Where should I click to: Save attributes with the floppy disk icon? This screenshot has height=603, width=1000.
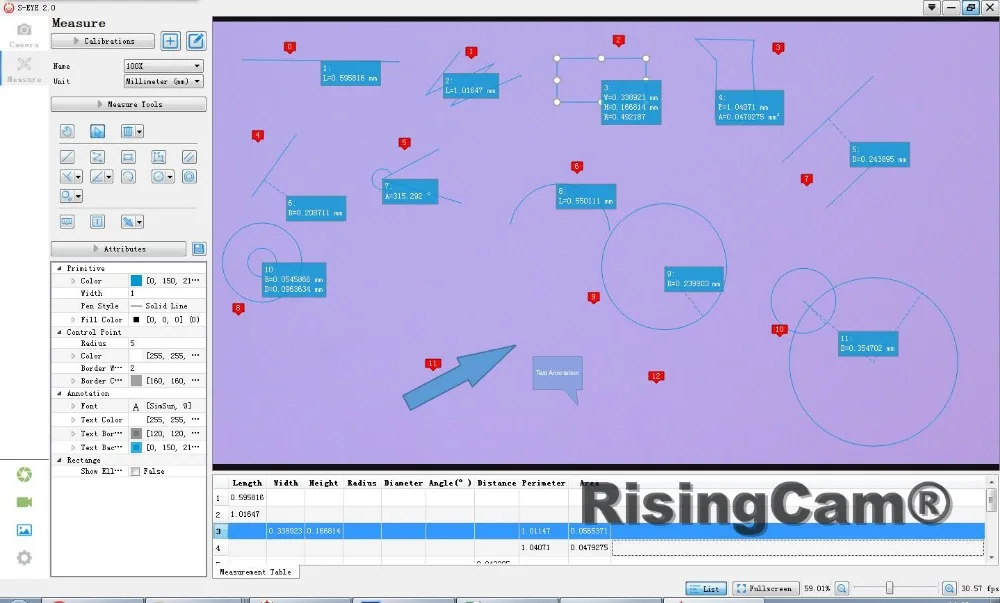point(198,249)
